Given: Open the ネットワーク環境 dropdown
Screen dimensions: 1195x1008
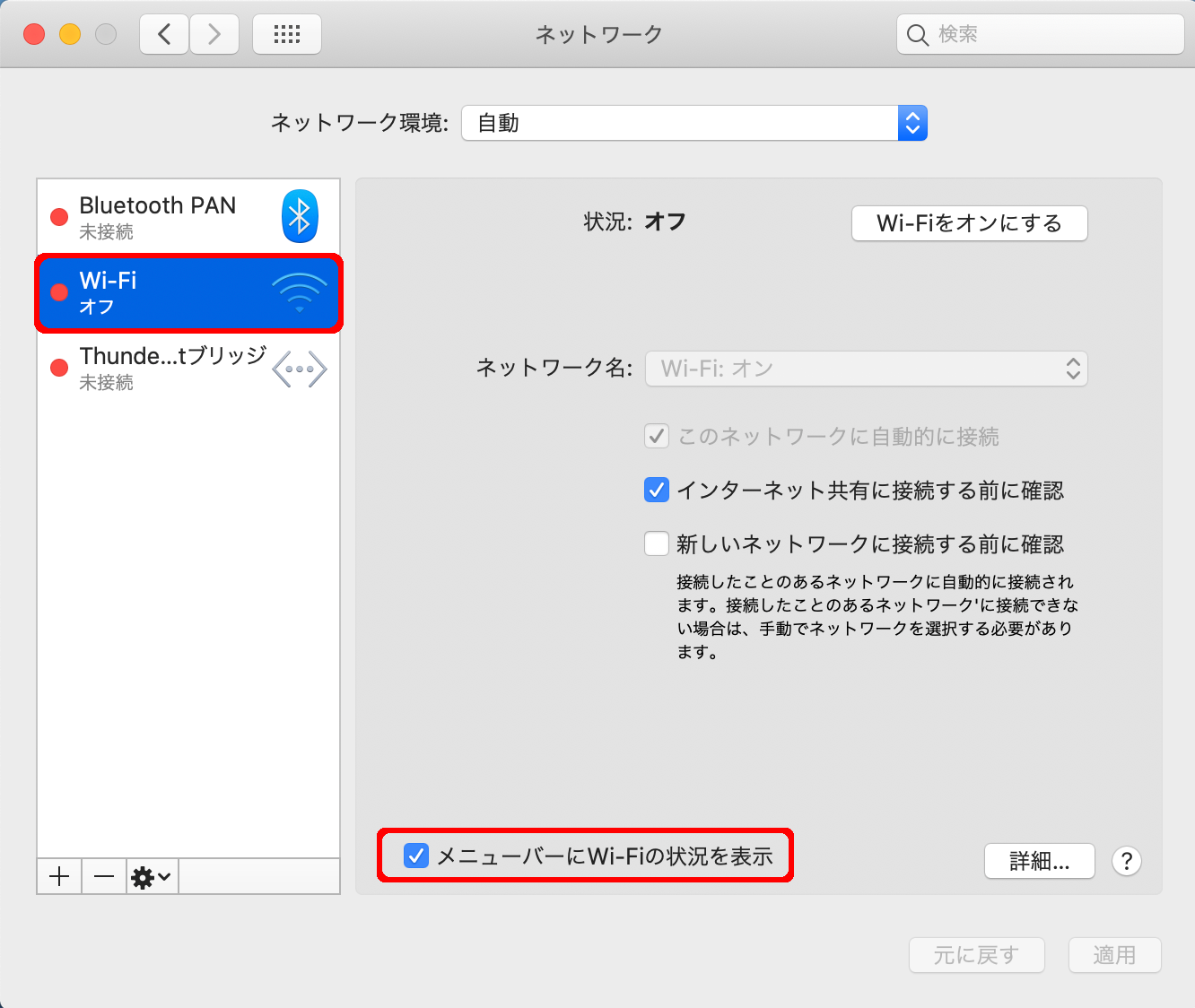Looking at the screenshot, I should (x=694, y=123).
